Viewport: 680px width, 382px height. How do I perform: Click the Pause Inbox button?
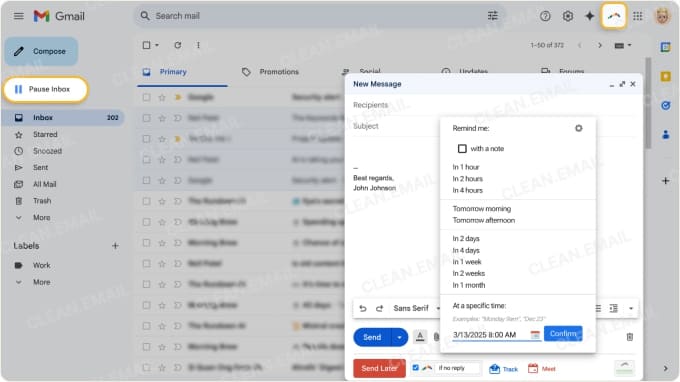click(46, 89)
